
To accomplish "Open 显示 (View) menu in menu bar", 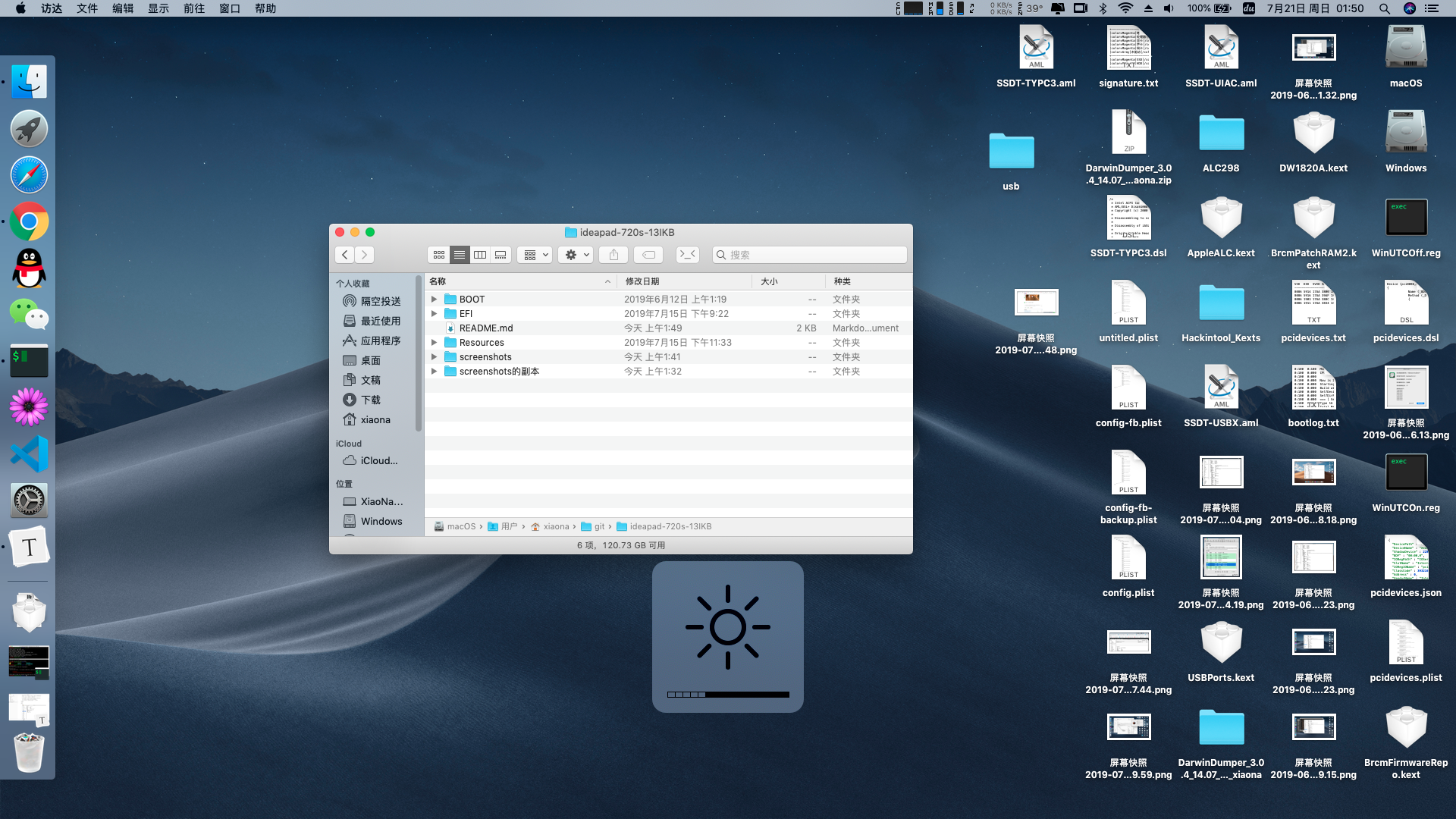I will pos(158,8).
